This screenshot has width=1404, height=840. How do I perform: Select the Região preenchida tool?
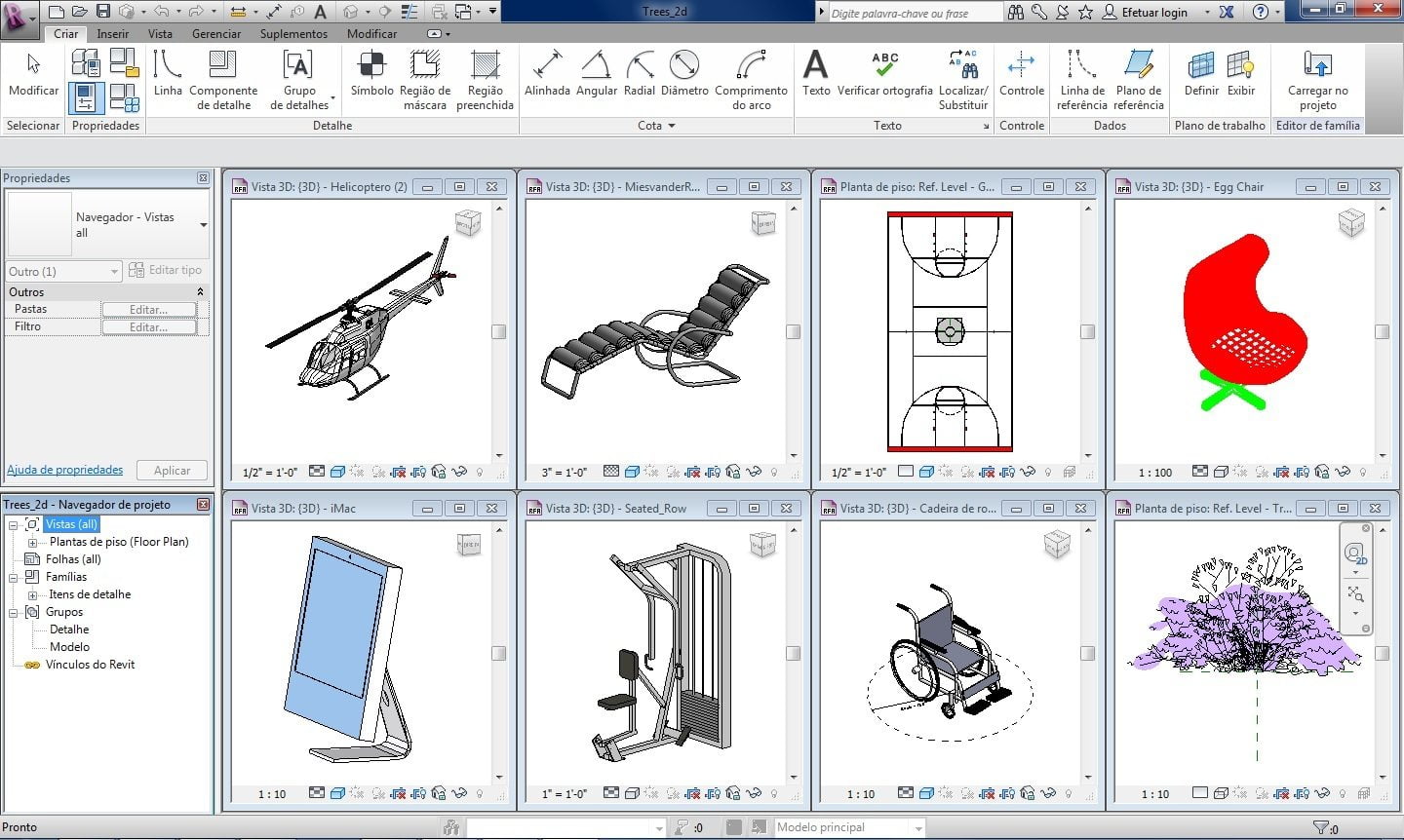(x=485, y=80)
